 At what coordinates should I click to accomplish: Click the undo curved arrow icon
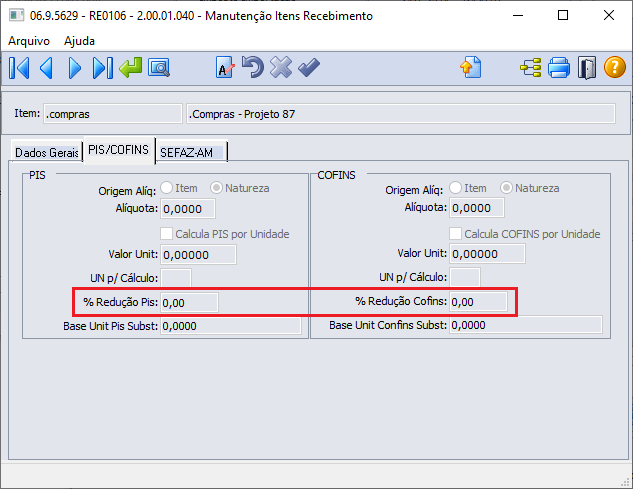point(253,67)
